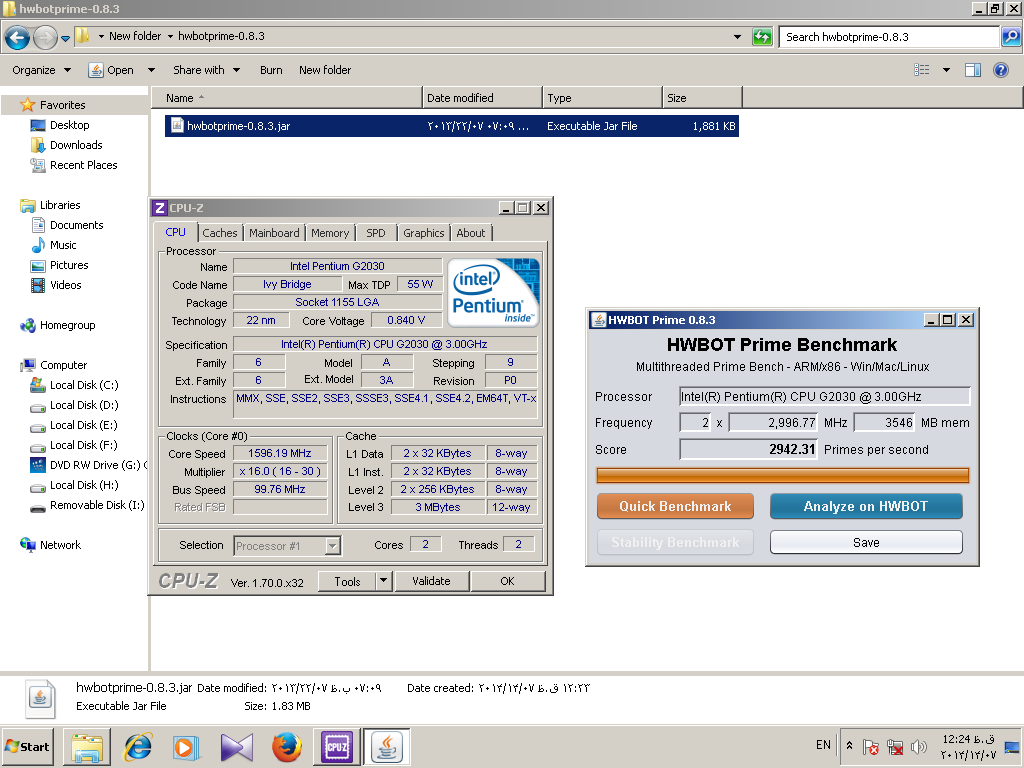The image size is (1024, 768).
Task: Expand the CPU-Z Tools dropdown arrow
Action: pyautogui.click(x=383, y=581)
